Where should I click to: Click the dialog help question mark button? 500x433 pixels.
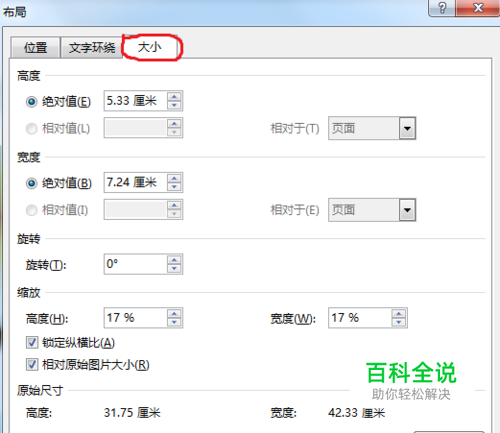(x=442, y=8)
